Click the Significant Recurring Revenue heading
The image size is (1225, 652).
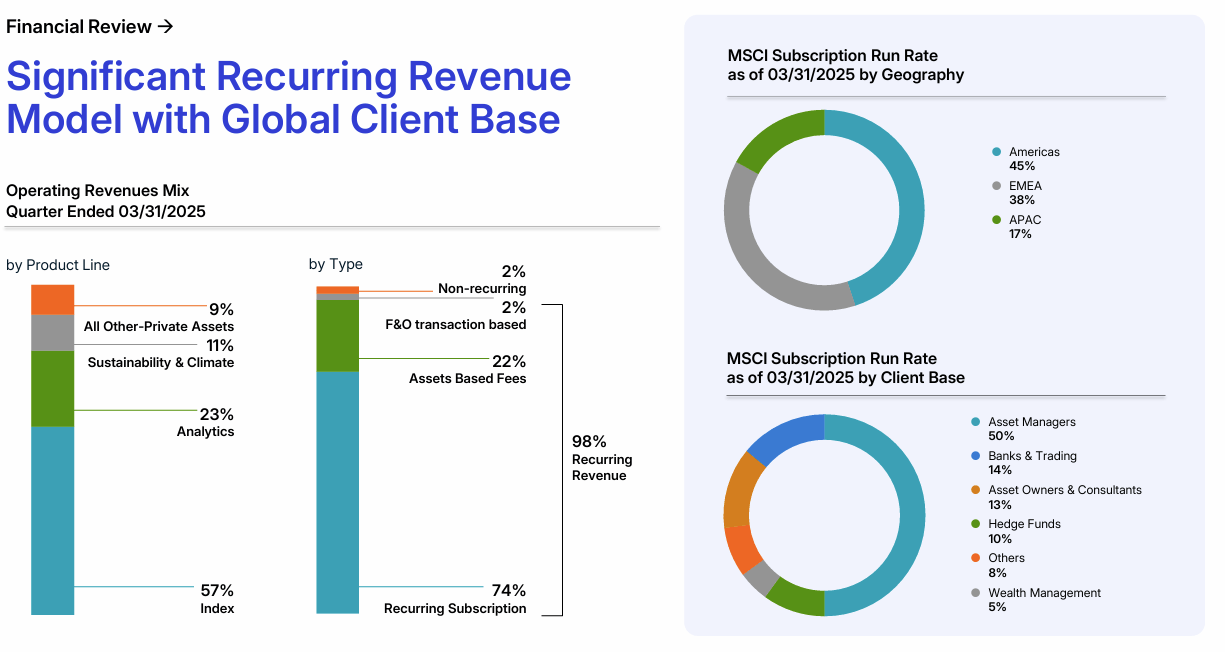287,98
